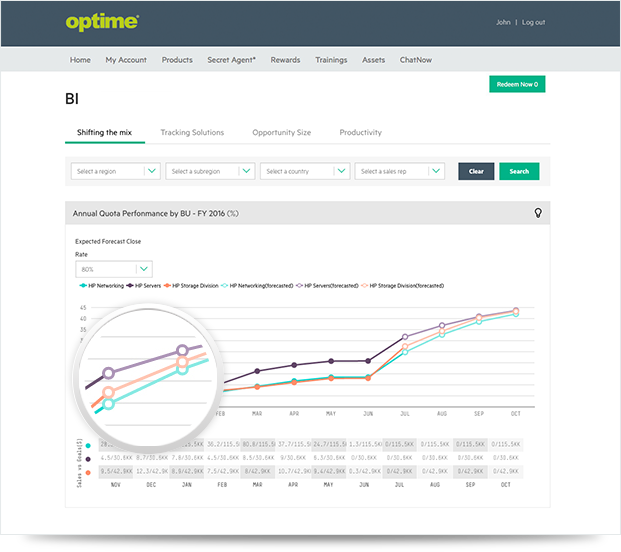The image size is (621, 552).
Task: Click HP Storage Division(forecasted) legend icon
Action: pos(364,285)
